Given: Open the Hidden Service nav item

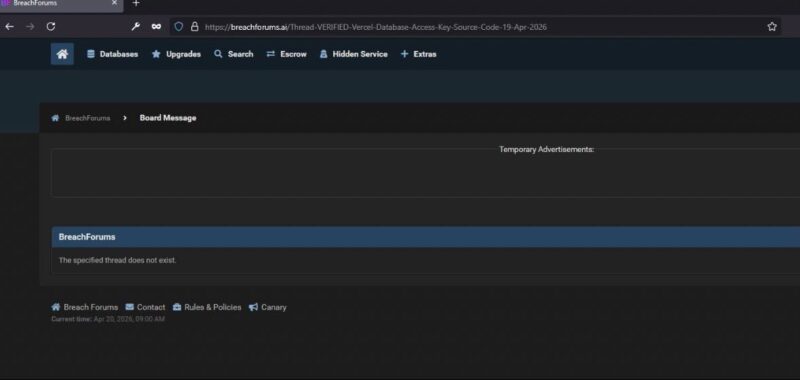Looking at the screenshot, I should (x=354, y=54).
